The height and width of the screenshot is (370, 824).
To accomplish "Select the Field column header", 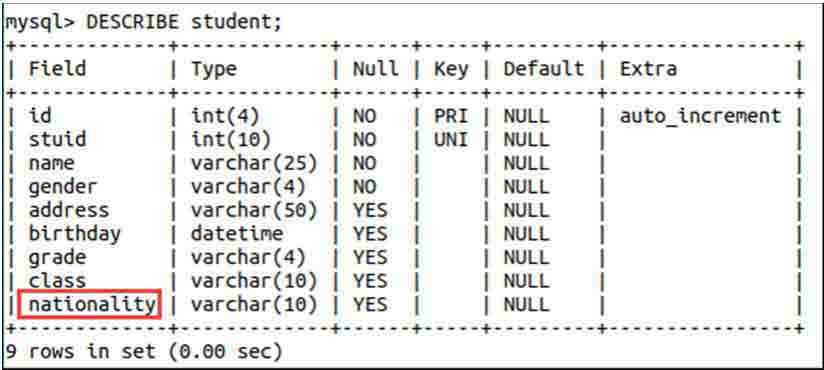I will pyautogui.click(x=57, y=69).
